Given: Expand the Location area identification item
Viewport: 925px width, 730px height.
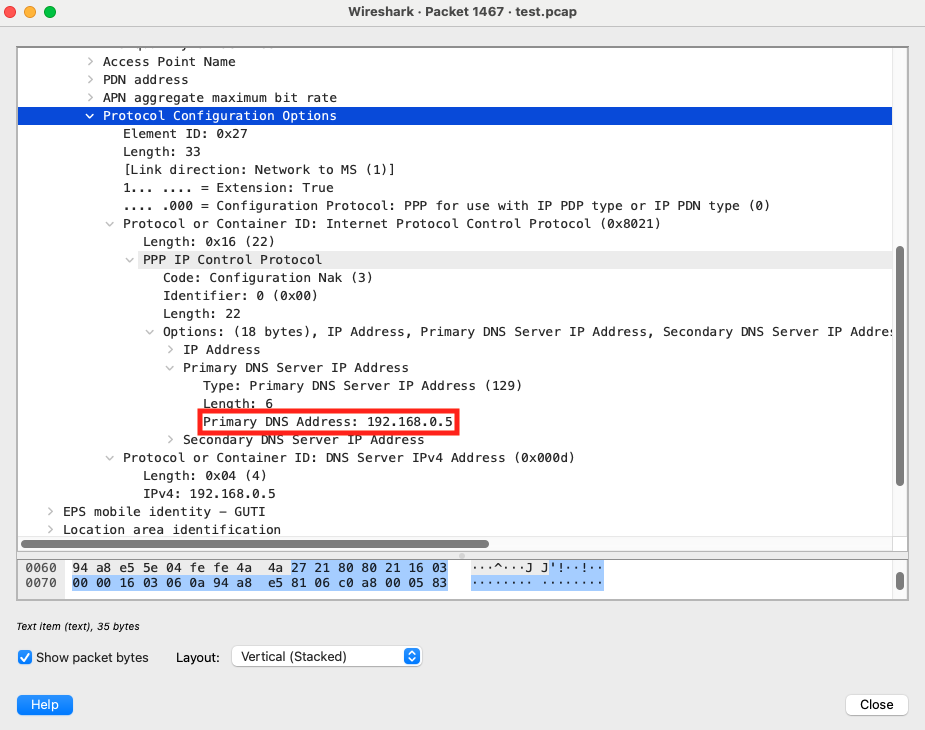Looking at the screenshot, I should [x=50, y=529].
